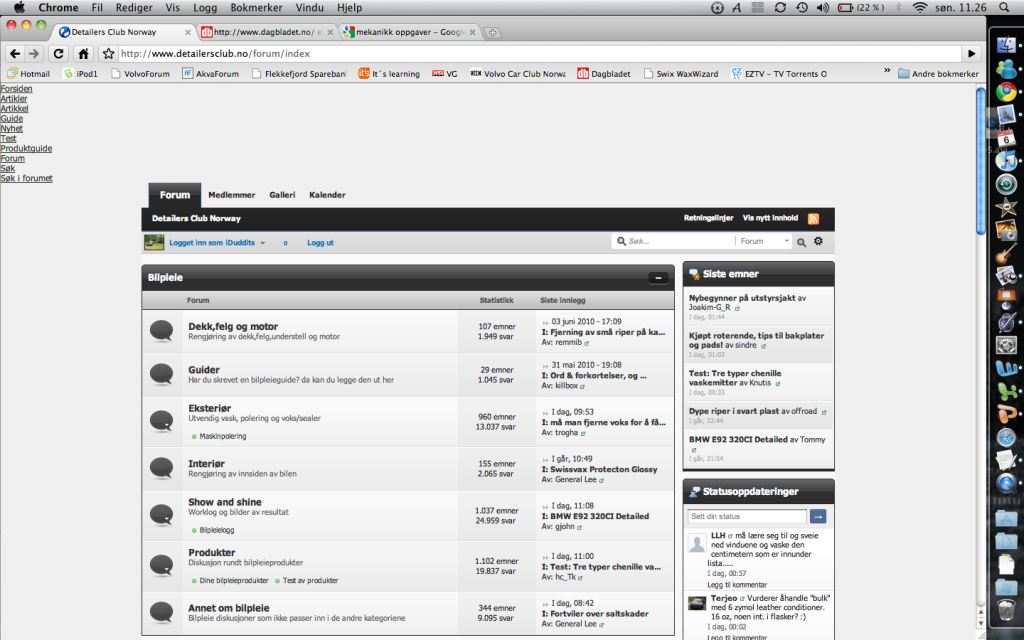
Task: Click the speech bubble icon for Guider
Action: click(161, 374)
